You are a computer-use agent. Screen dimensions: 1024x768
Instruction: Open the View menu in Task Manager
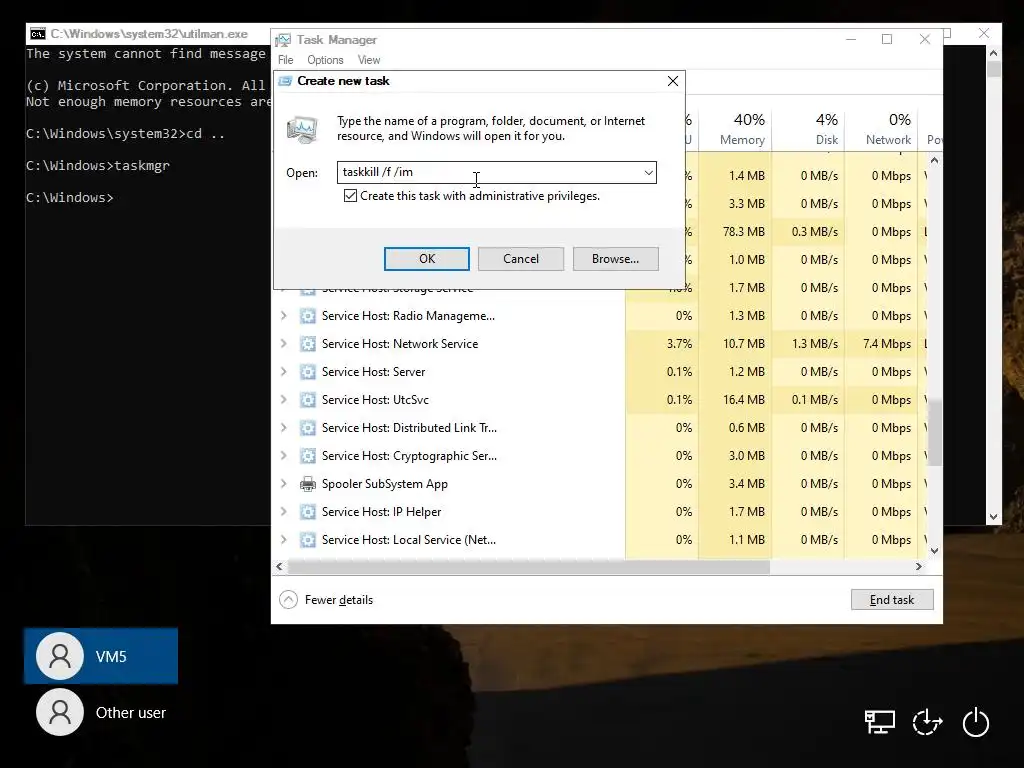(368, 60)
